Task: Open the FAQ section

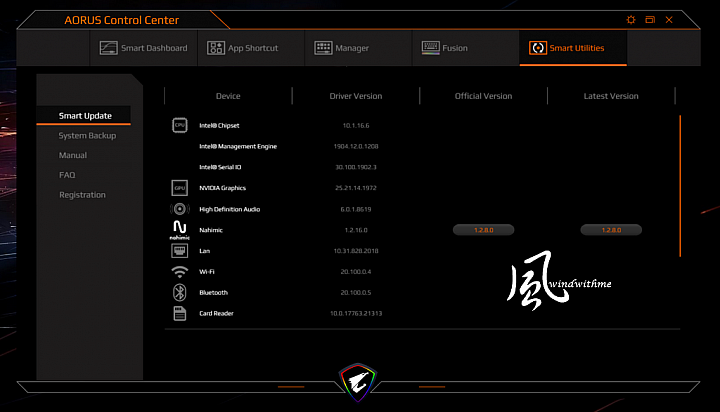Action: pos(67,175)
